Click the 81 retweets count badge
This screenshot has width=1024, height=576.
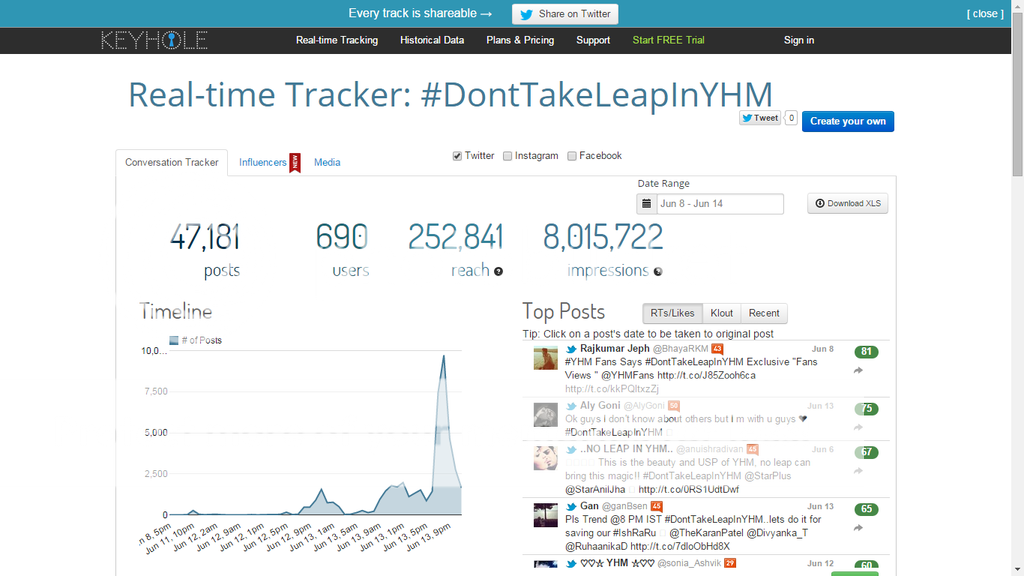point(866,351)
